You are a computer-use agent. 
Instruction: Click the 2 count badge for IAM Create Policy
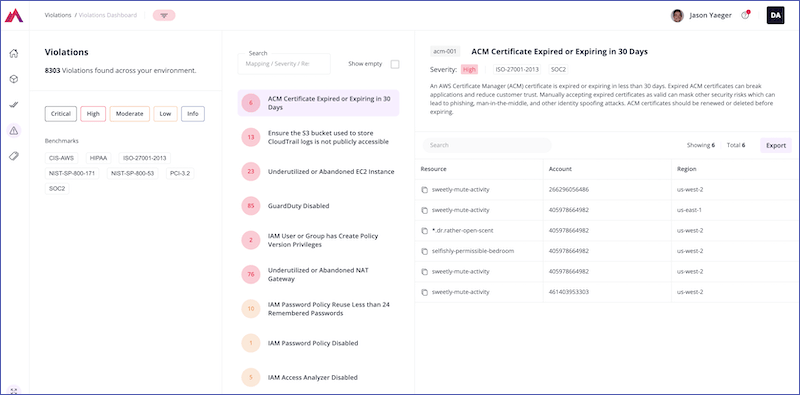(x=251, y=240)
